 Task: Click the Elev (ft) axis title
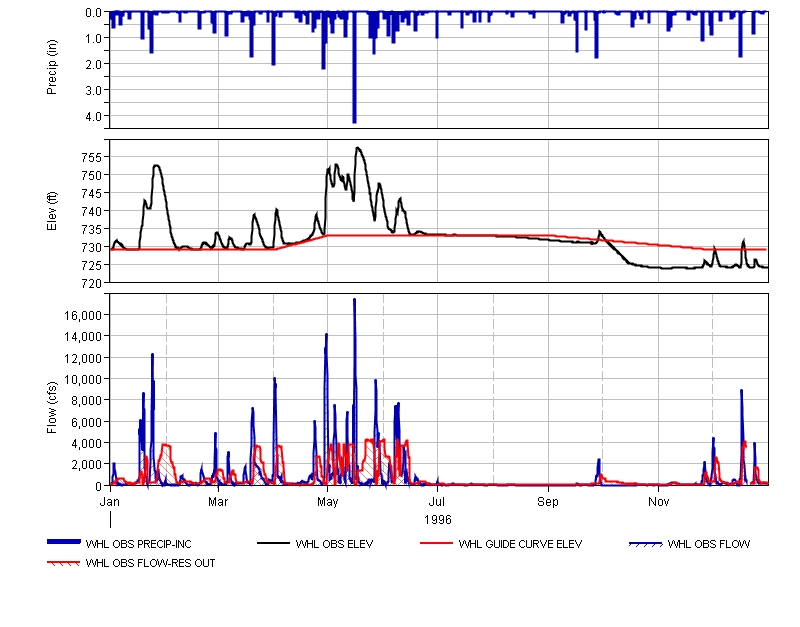pyautogui.click(x=53, y=211)
